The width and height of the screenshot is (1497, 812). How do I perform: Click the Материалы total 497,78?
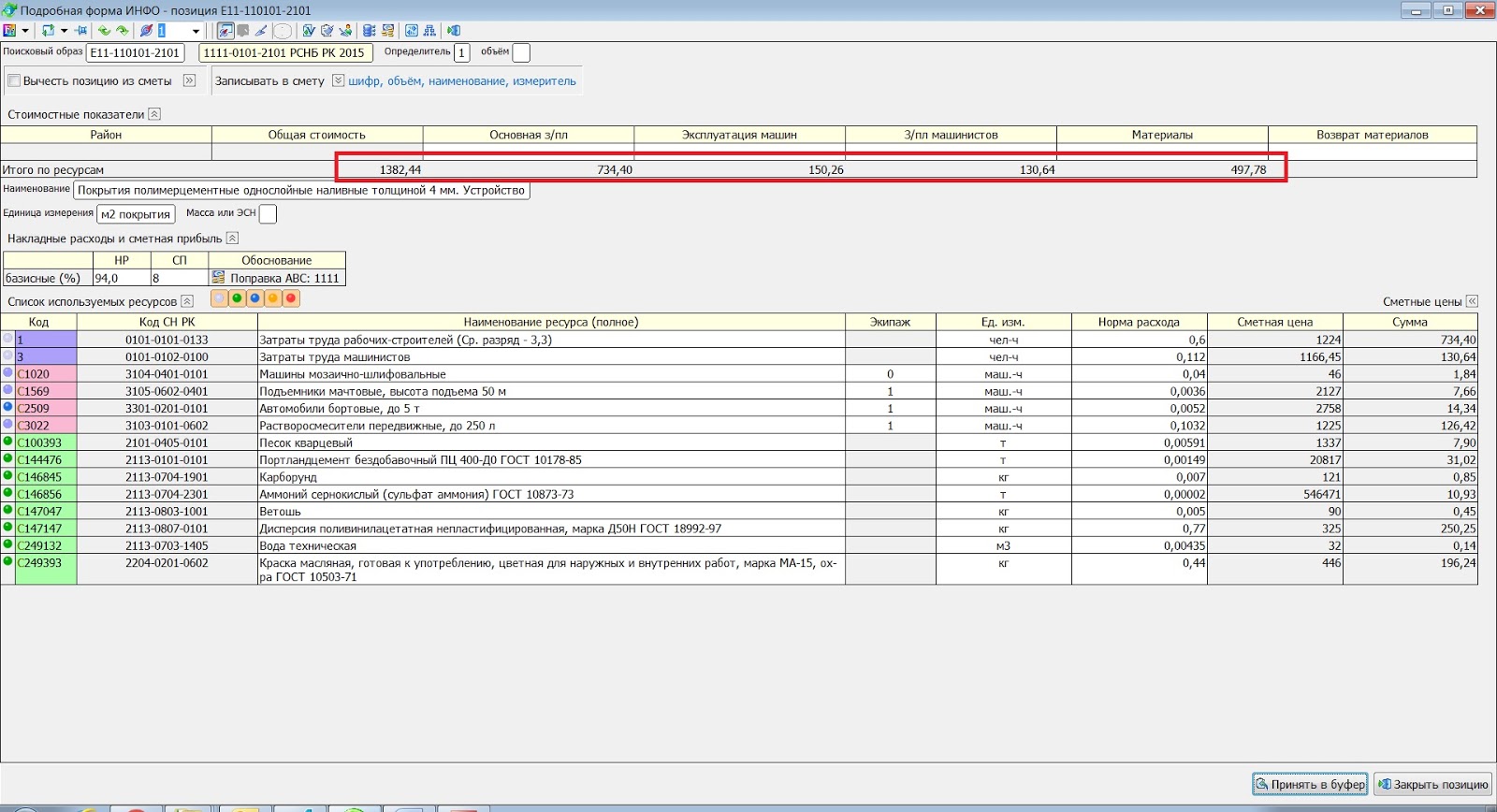[x=1248, y=170]
